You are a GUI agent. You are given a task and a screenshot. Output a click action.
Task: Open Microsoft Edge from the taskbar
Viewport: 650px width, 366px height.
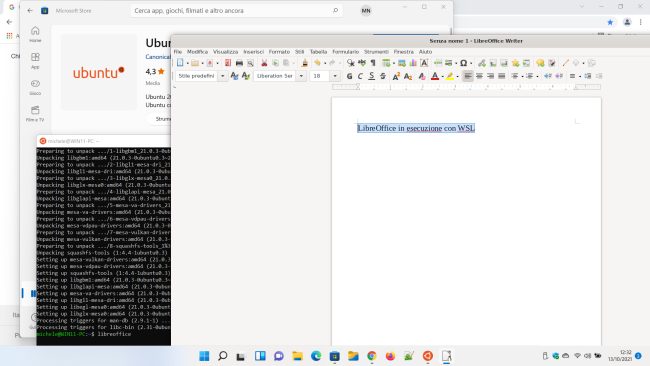pos(316,356)
